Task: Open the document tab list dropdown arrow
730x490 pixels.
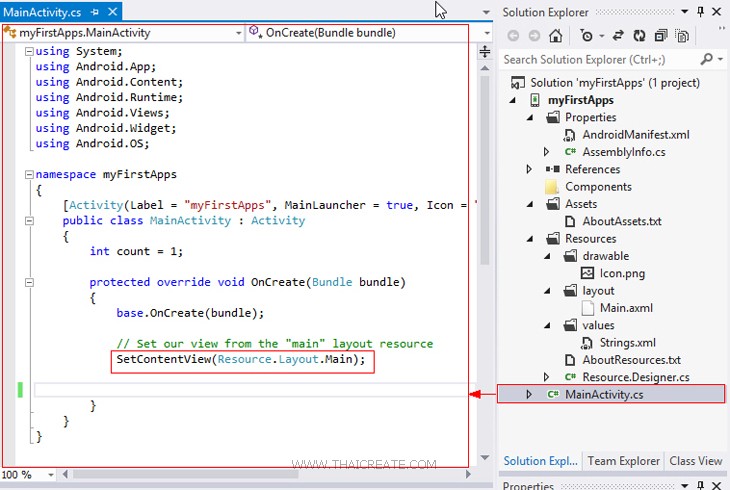Action: (x=486, y=12)
